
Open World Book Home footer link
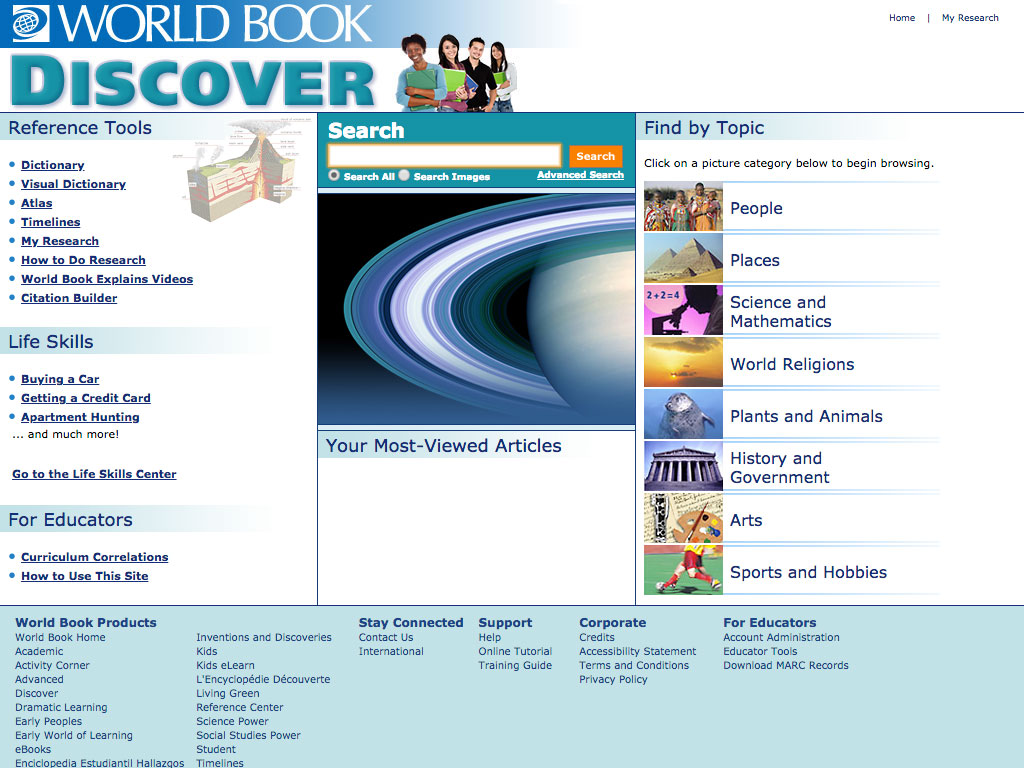(60, 637)
